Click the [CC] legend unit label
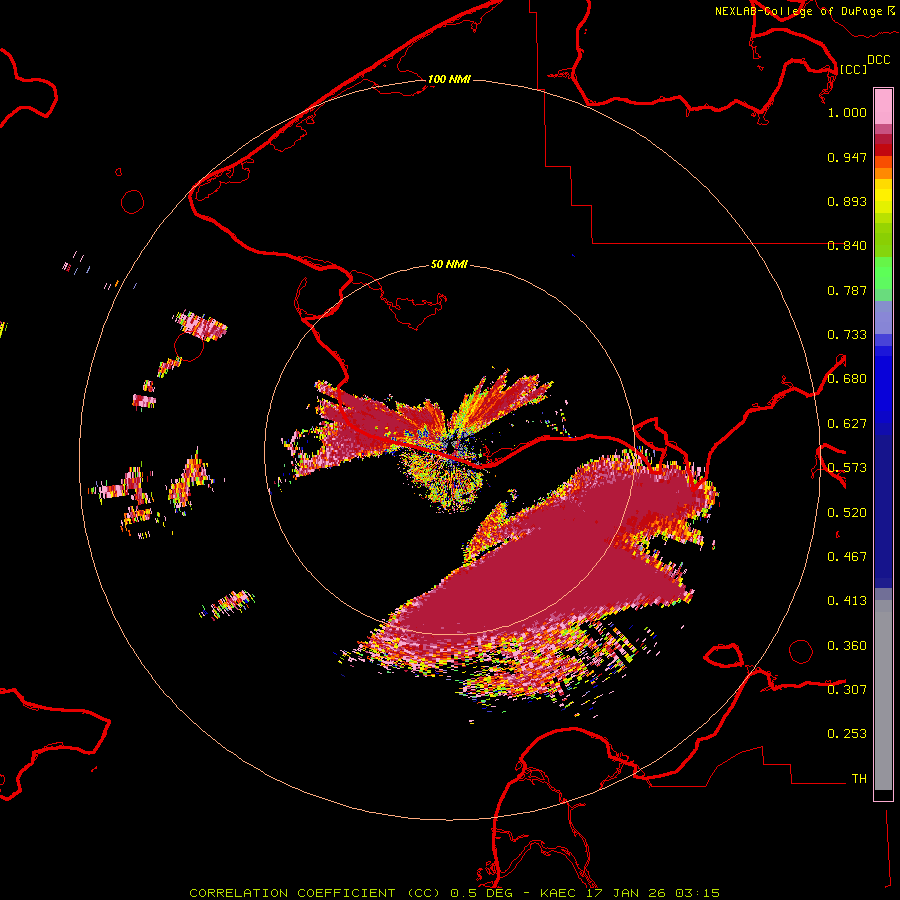The width and height of the screenshot is (900, 900). click(x=854, y=69)
